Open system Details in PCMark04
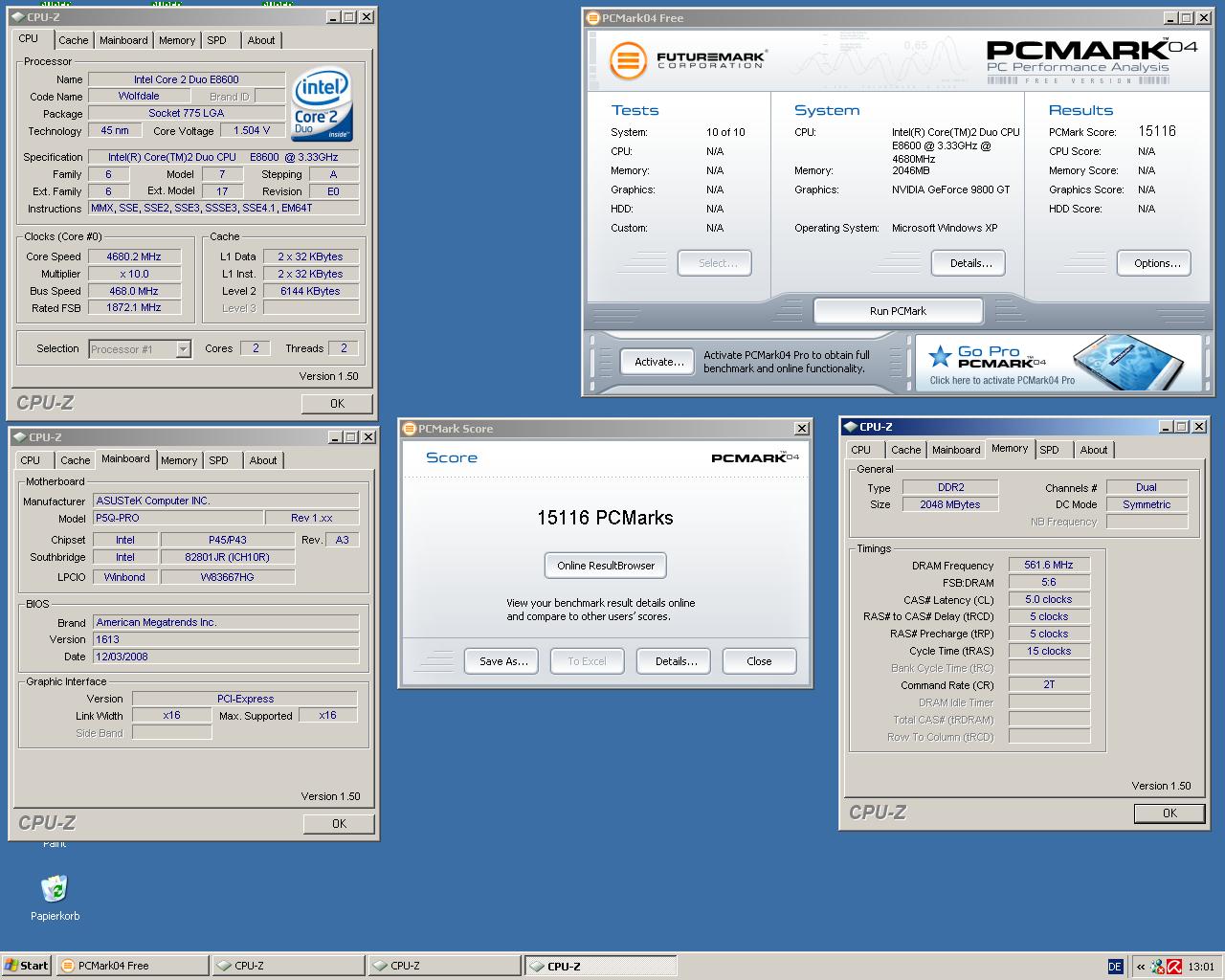The image size is (1225, 980). 970,263
